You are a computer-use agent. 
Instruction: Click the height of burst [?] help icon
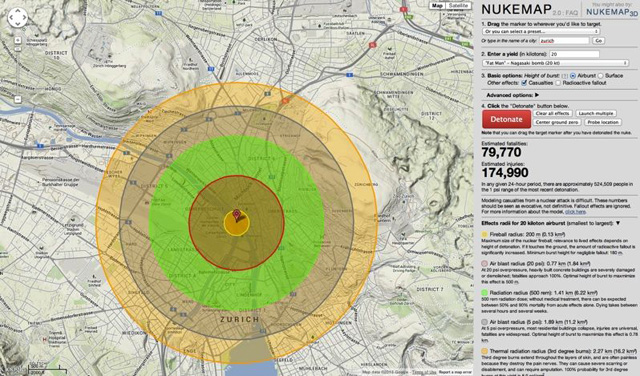point(565,76)
